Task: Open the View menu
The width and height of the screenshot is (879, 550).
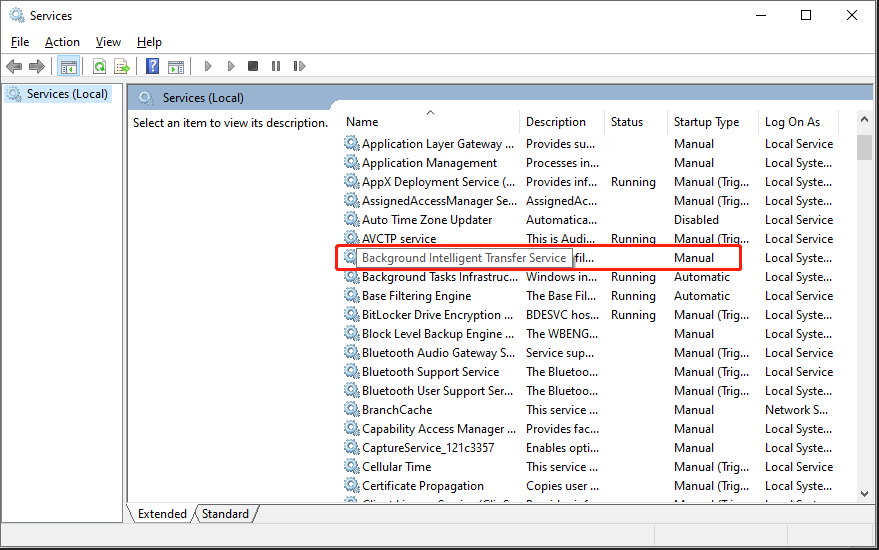Action: coord(108,42)
